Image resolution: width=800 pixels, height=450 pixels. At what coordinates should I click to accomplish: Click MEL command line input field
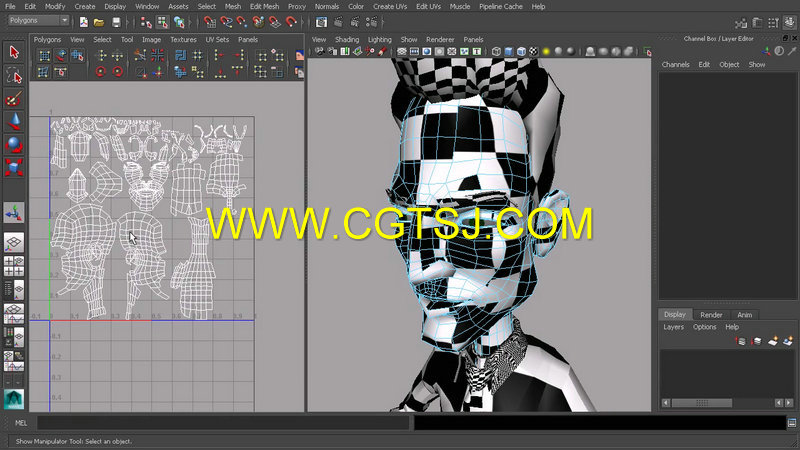223,423
